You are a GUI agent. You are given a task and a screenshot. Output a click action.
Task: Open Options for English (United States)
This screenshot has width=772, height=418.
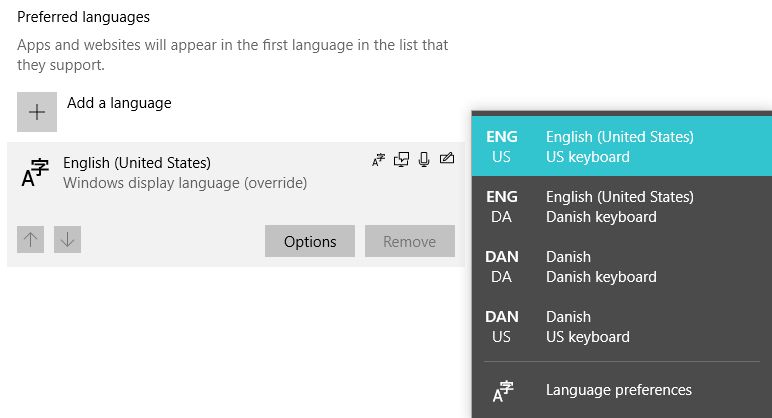pyautogui.click(x=310, y=241)
